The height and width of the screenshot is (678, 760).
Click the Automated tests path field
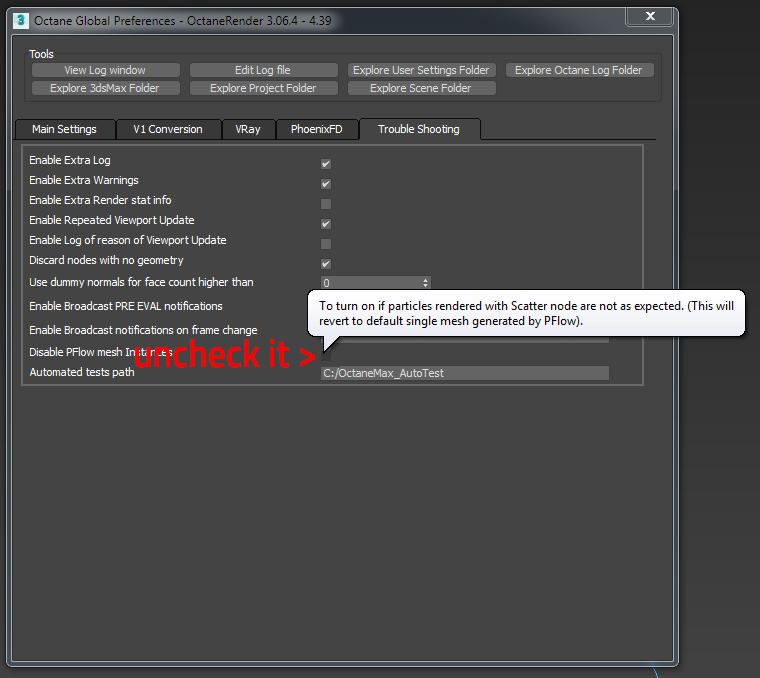(465, 373)
